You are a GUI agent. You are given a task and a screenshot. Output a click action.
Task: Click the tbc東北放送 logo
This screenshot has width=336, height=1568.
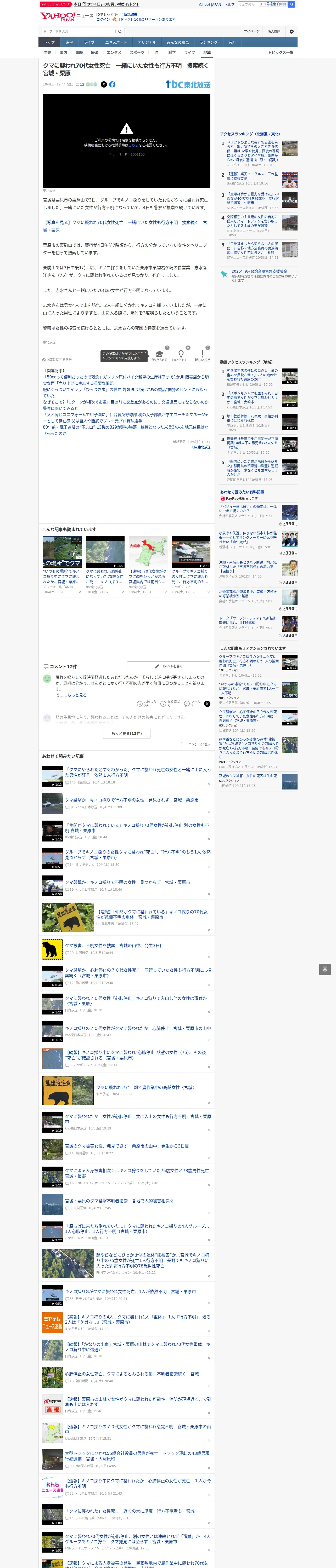coord(188,85)
